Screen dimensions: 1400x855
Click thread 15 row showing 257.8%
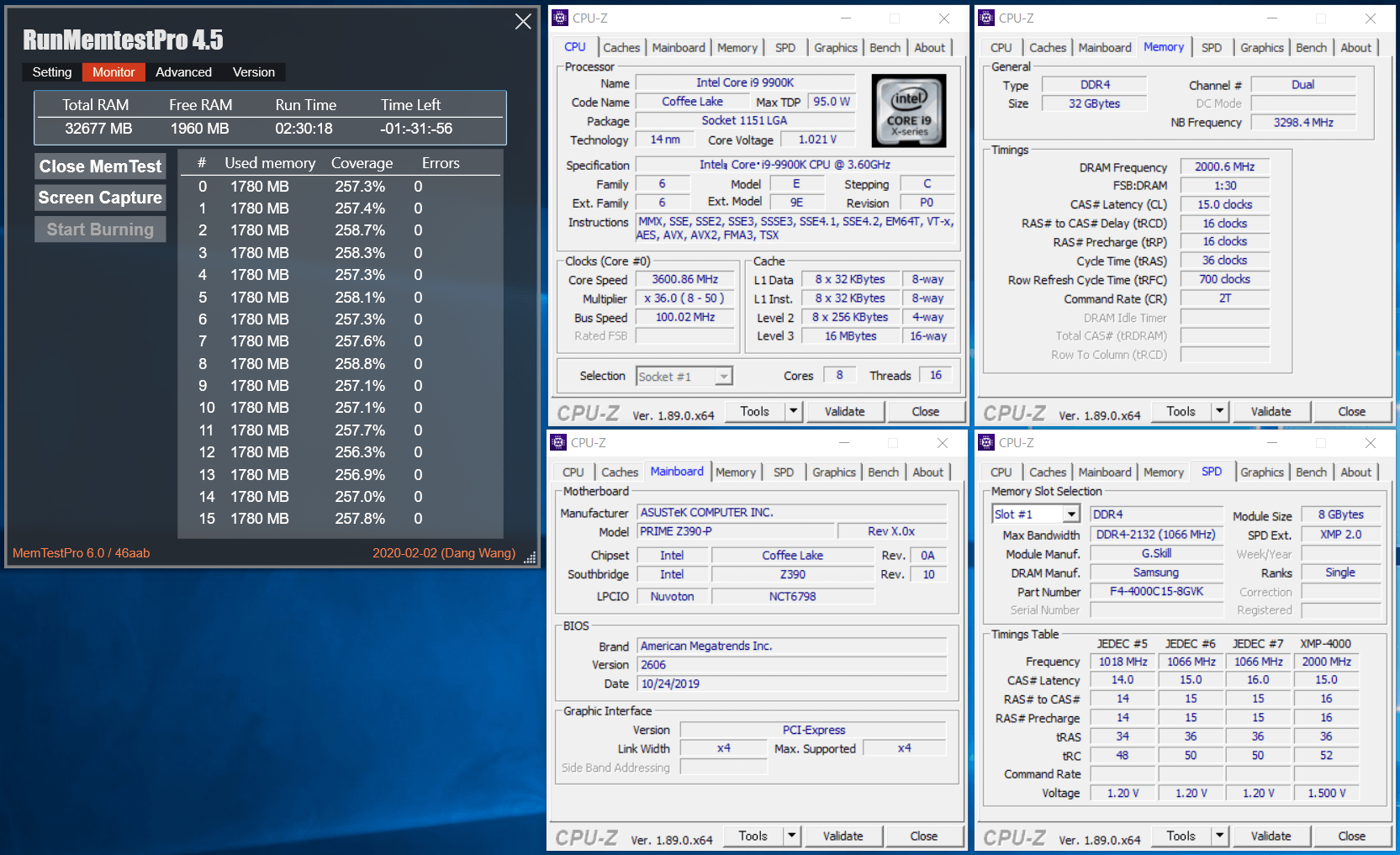tap(341, 519)
